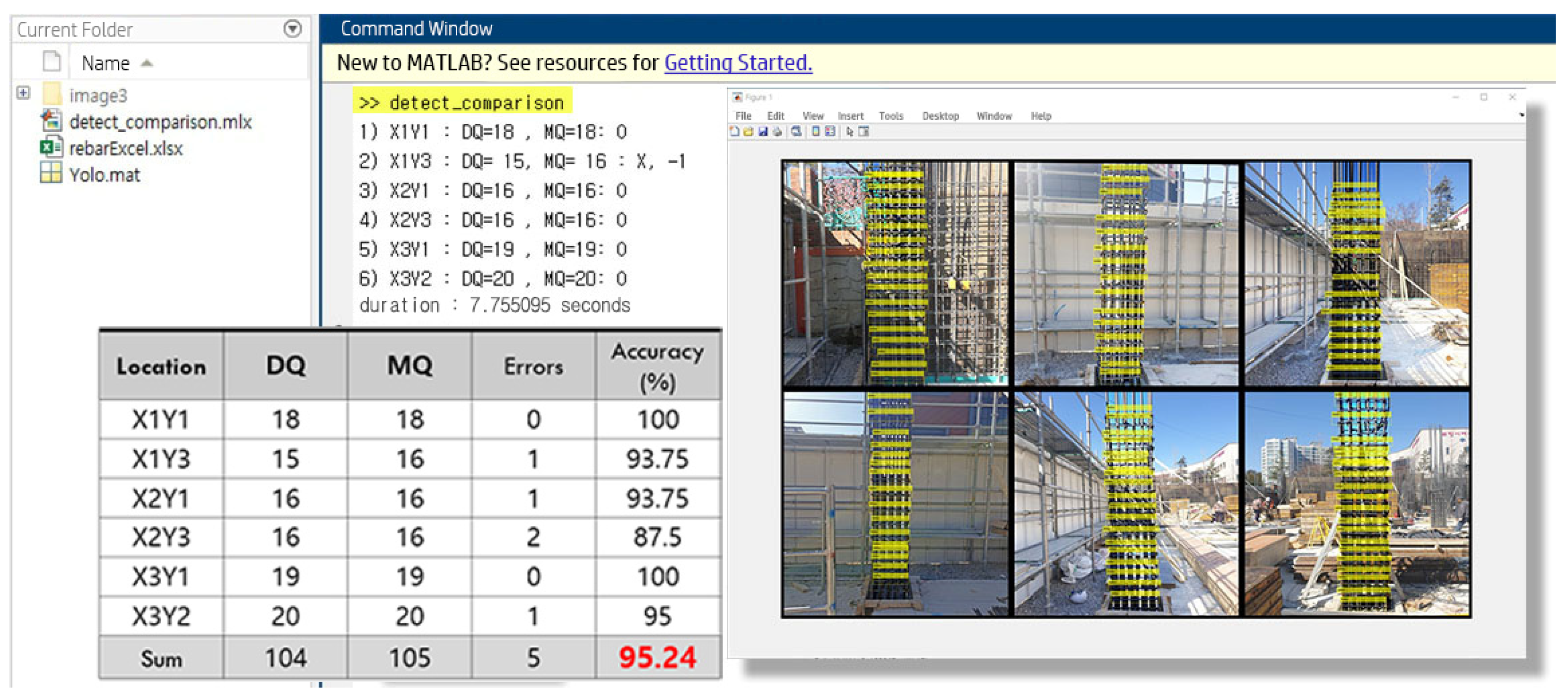Open the Current Folder panel actions dropdown
The width and height of the screenshot is (1568, 698).
(x=293, y=28)
